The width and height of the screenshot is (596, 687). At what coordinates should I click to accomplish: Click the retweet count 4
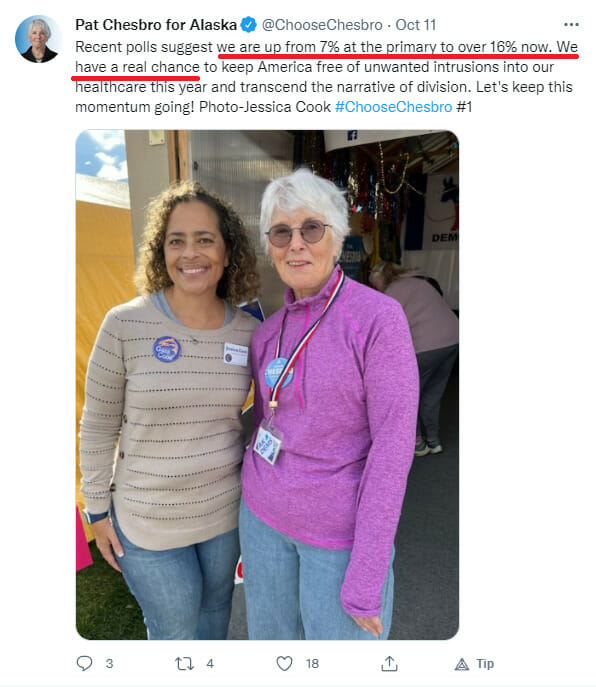(210, 664)
